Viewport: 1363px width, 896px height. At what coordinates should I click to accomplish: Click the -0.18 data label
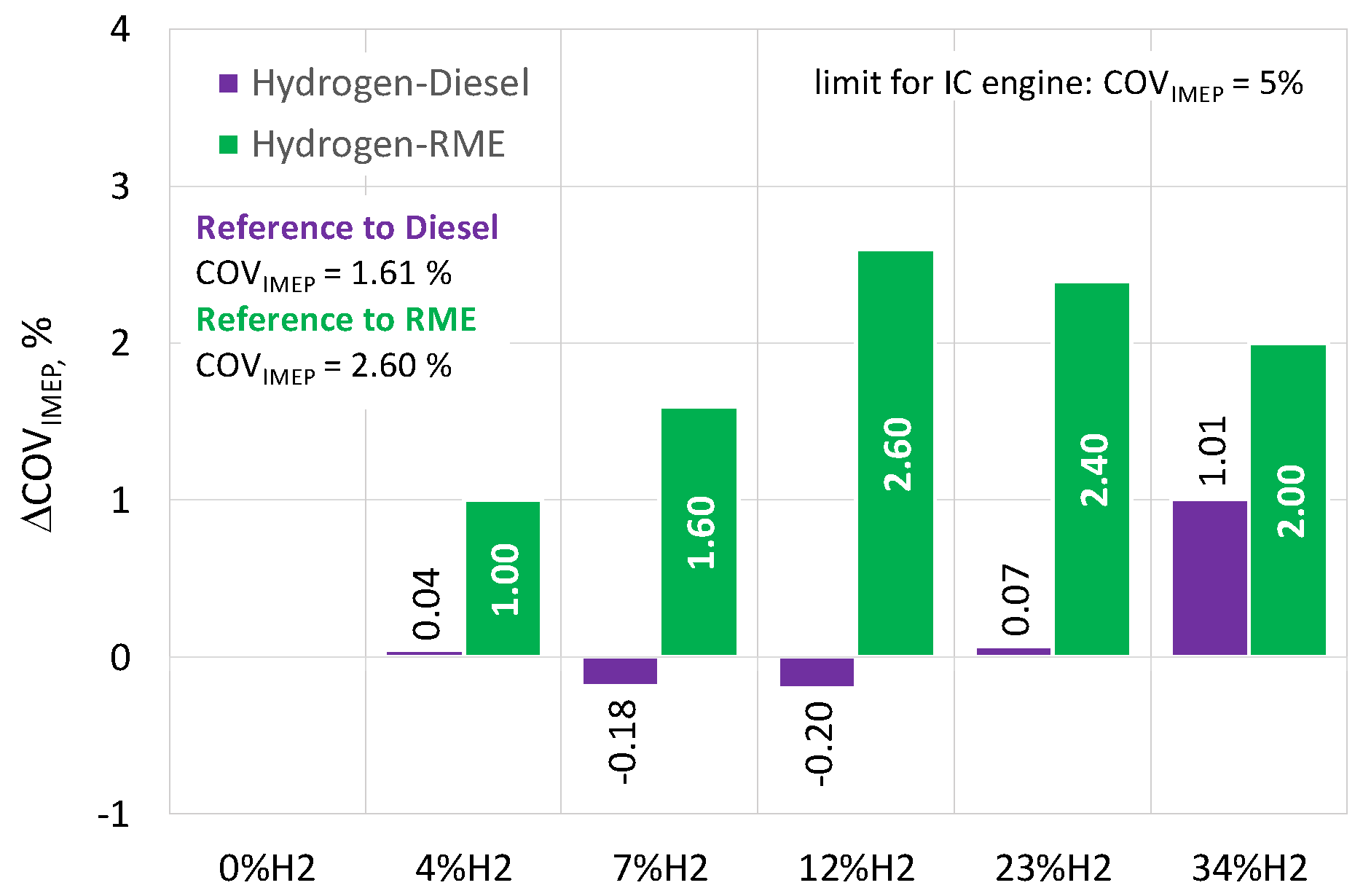pyautogui.click(x=621, y=742)
